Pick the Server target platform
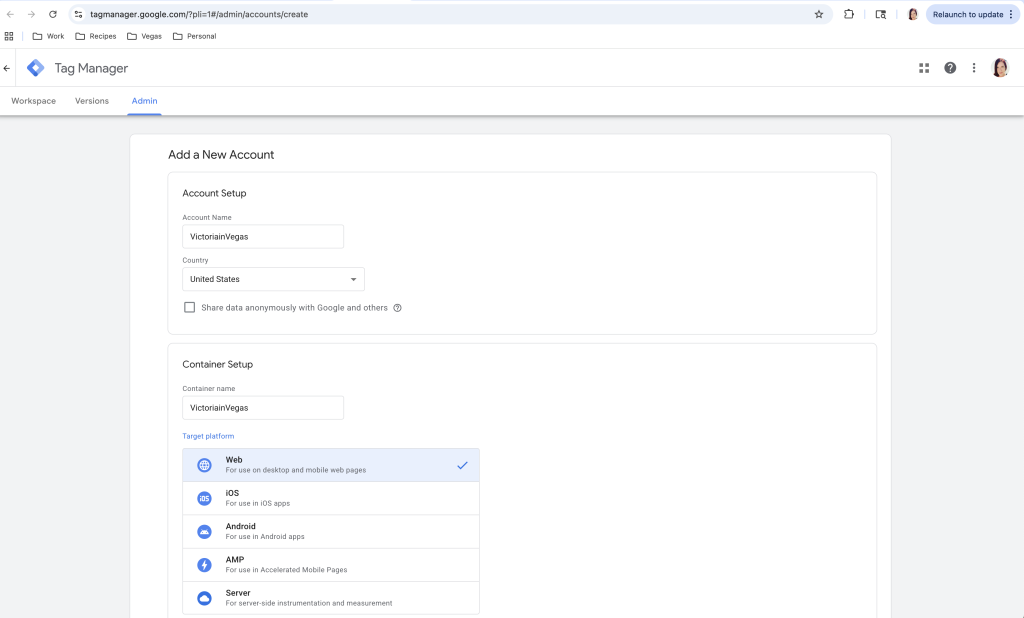 pyautogui.click(x=330, y=597)
